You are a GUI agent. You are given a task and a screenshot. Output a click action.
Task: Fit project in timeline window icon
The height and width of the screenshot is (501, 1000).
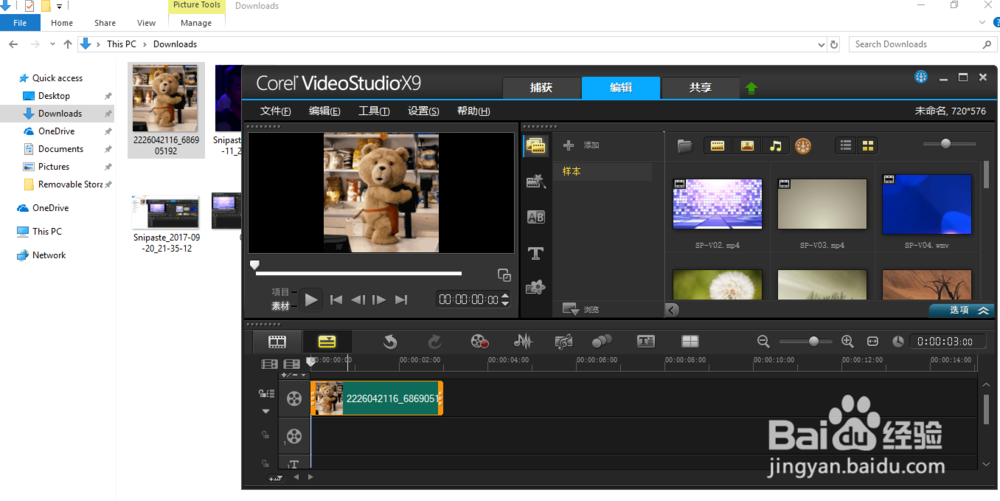pos(873,342)
